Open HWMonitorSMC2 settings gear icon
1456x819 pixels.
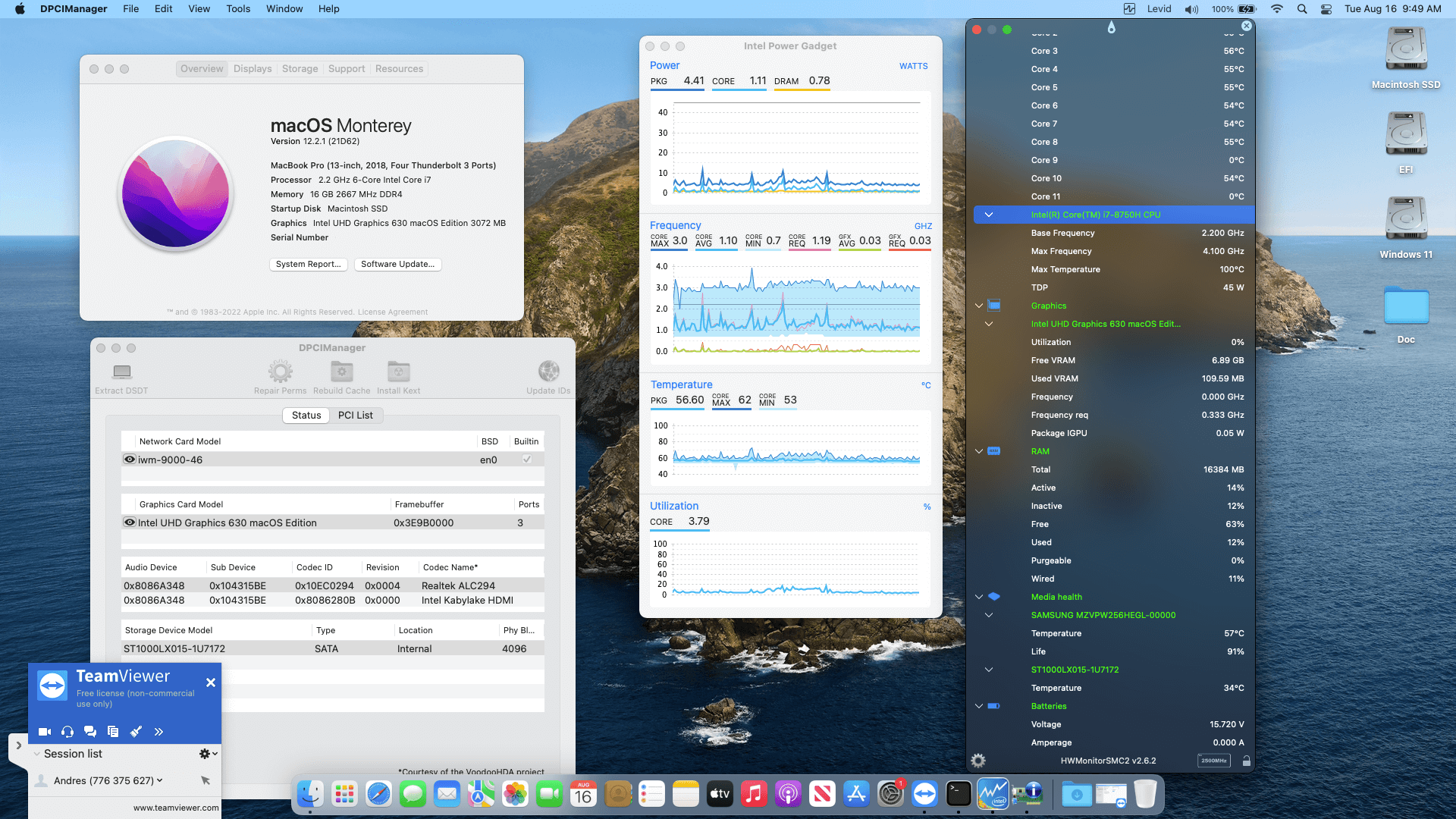point(978,761)
